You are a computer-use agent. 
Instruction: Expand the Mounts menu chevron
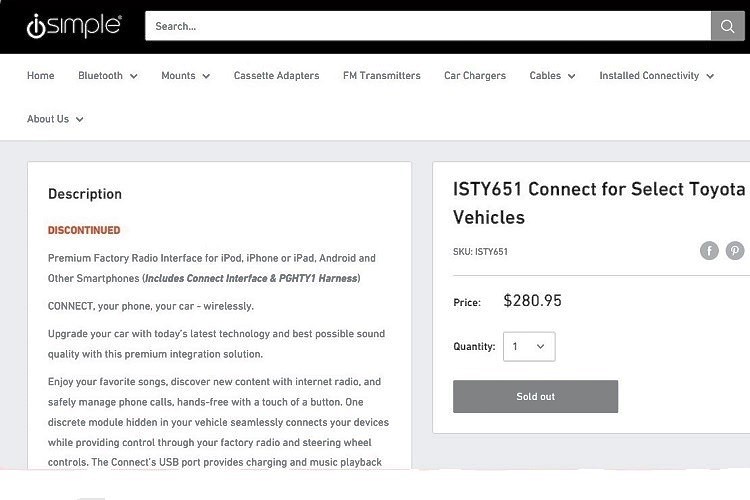206,76
